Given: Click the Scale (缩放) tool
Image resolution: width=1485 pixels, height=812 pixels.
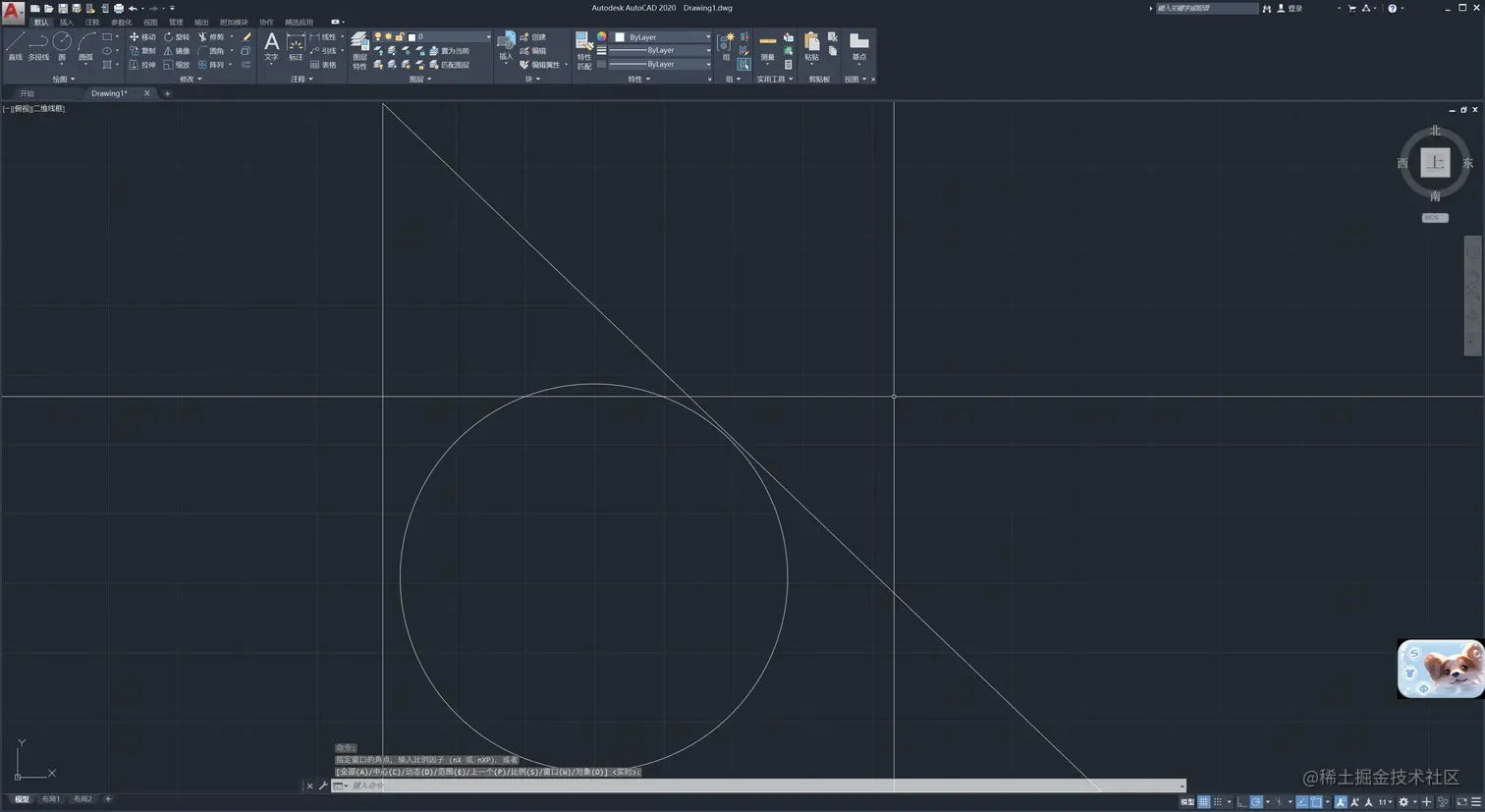Looking at the screenshot, I should click(x=177, y=65).
